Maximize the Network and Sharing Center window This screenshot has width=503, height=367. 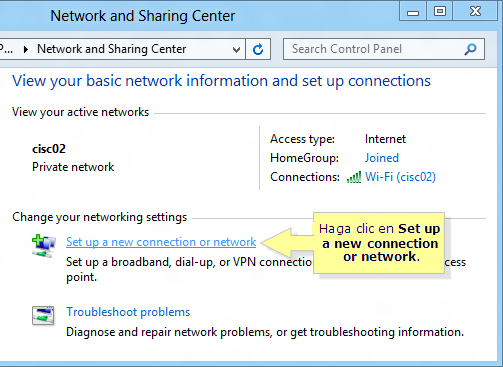pos(440,12)
